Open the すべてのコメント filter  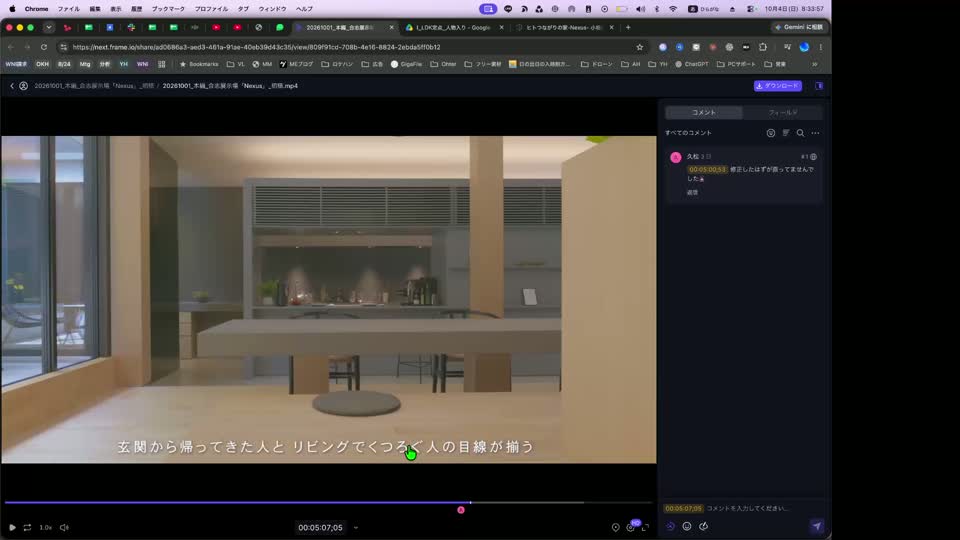pyautogui.click(x=688, y=133)
